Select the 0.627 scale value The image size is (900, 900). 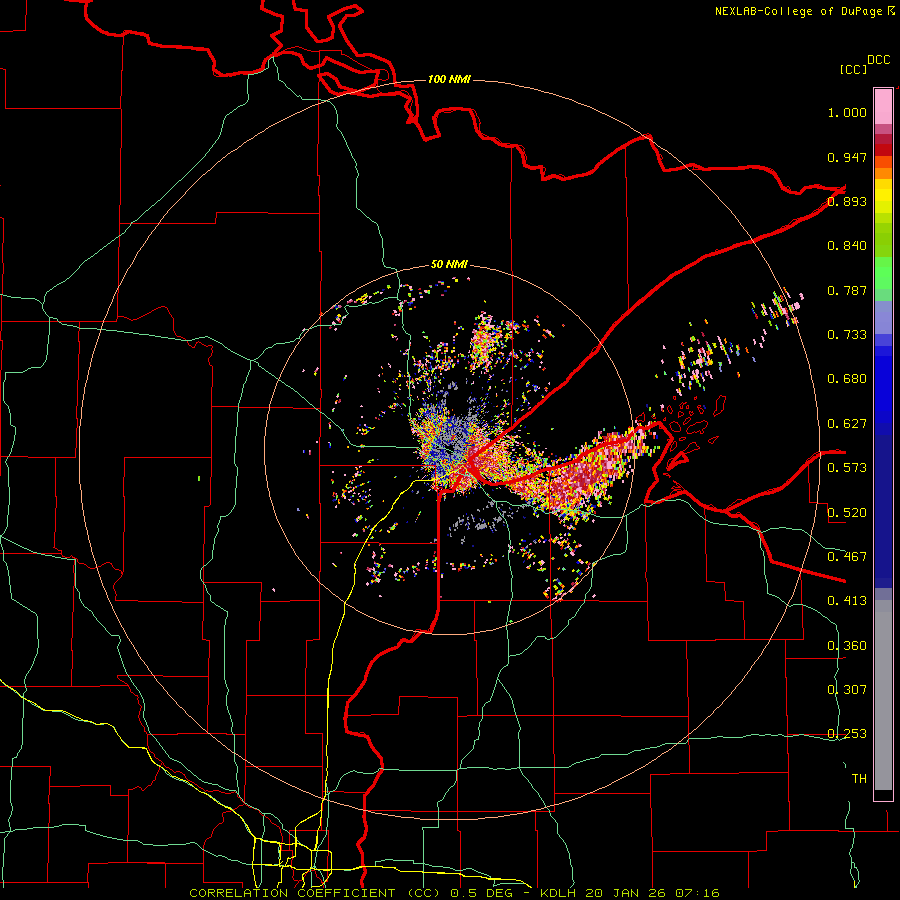[847, 424]
